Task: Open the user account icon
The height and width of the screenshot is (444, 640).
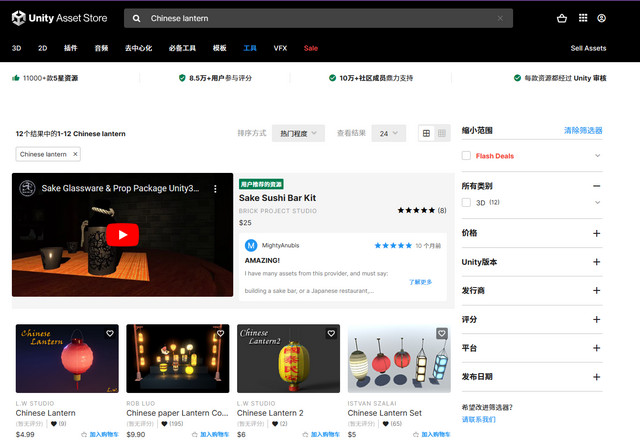Action: pyautogui.click(x=601, y=18)
